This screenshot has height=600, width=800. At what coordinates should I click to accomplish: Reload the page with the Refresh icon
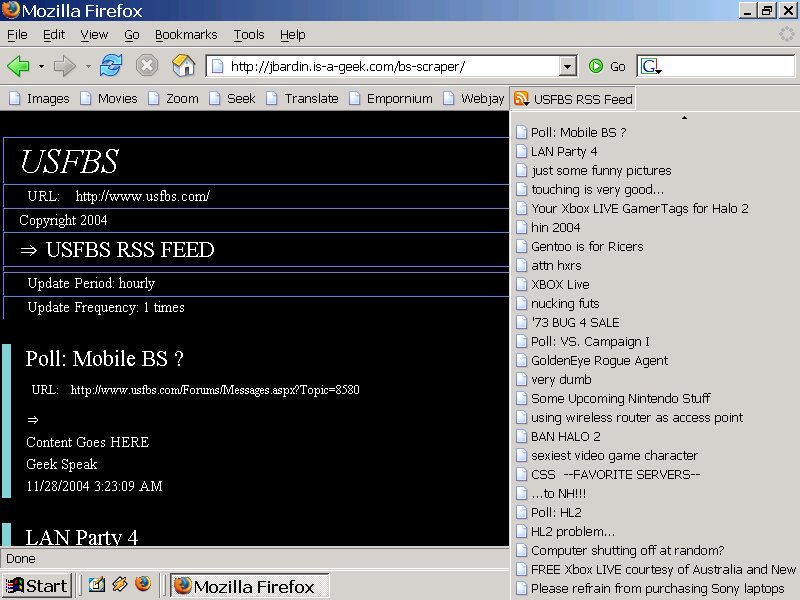[x=111, y=65]
